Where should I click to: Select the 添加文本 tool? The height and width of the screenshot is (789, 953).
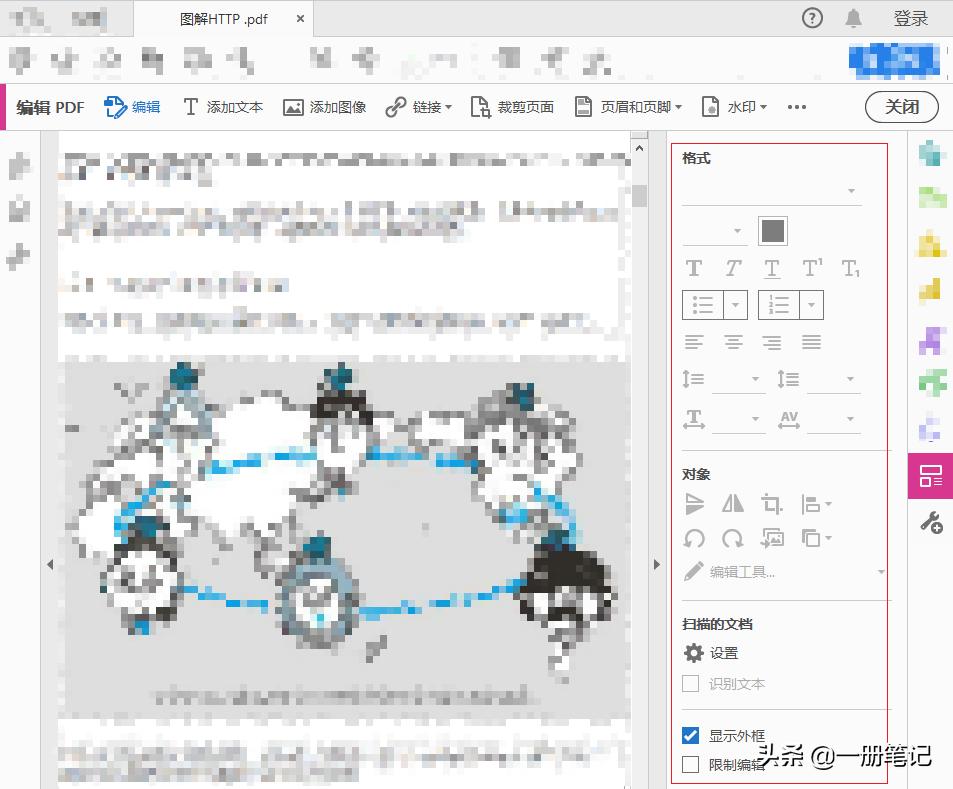(222, 106)
